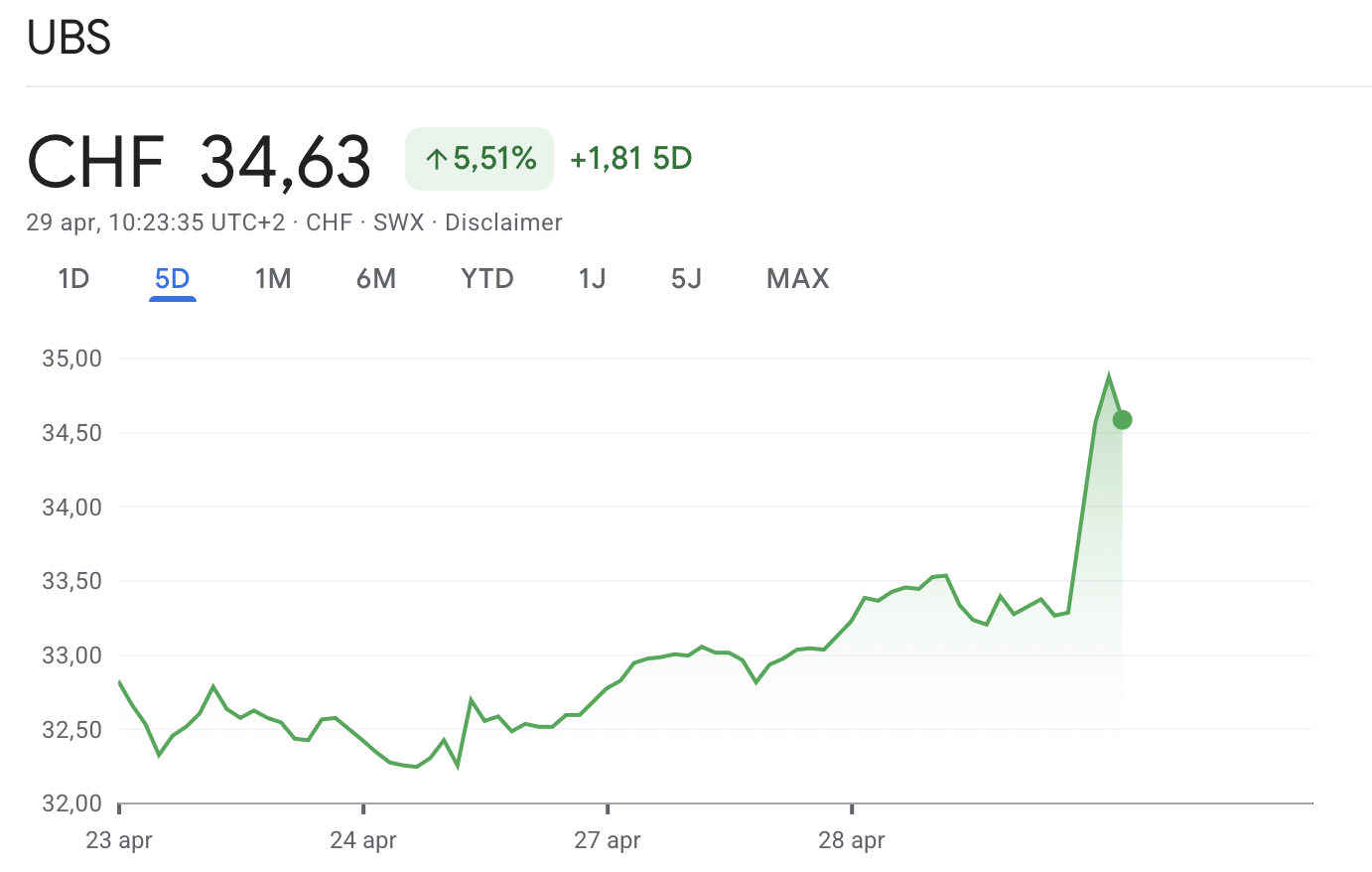Show the MAX range chart
This screenshot has width=1372, height=872.
[798, 279]
